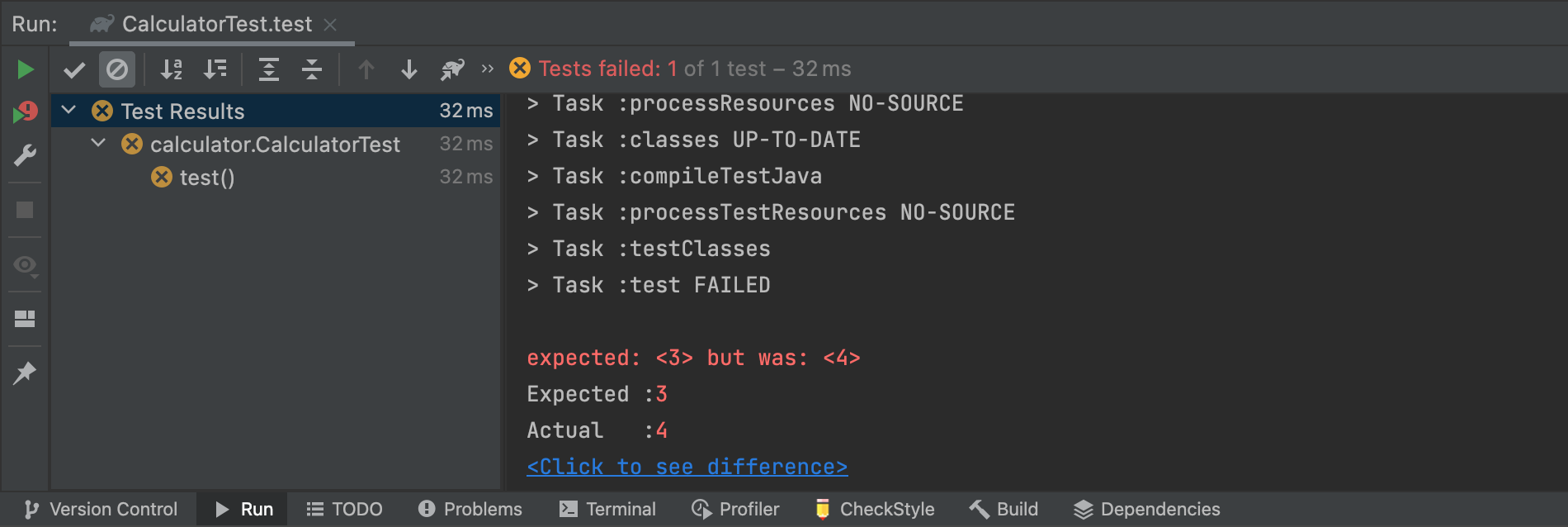Expand all test nodes
Viewport: 1568px width, 527px height.
pyautogui.click(x=268, y=69)
